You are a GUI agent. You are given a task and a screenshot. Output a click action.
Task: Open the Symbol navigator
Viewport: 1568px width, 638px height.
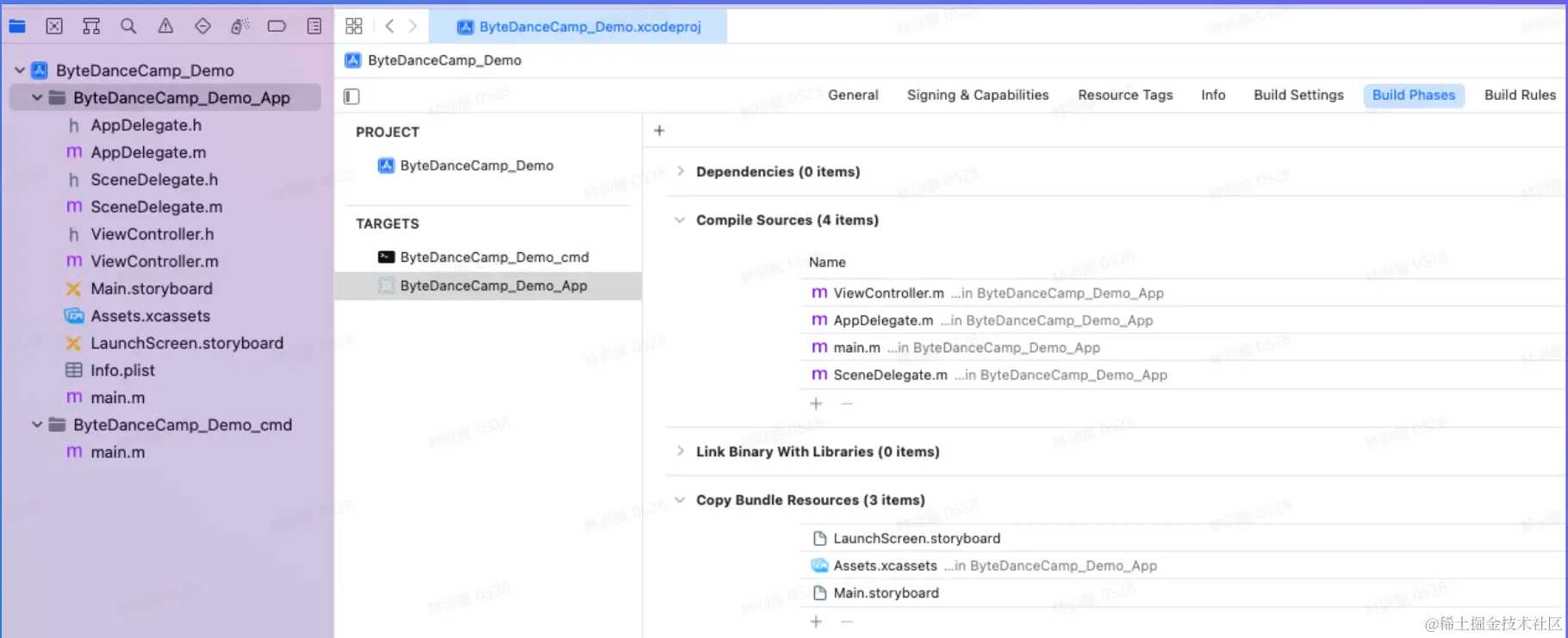point(91,27)
